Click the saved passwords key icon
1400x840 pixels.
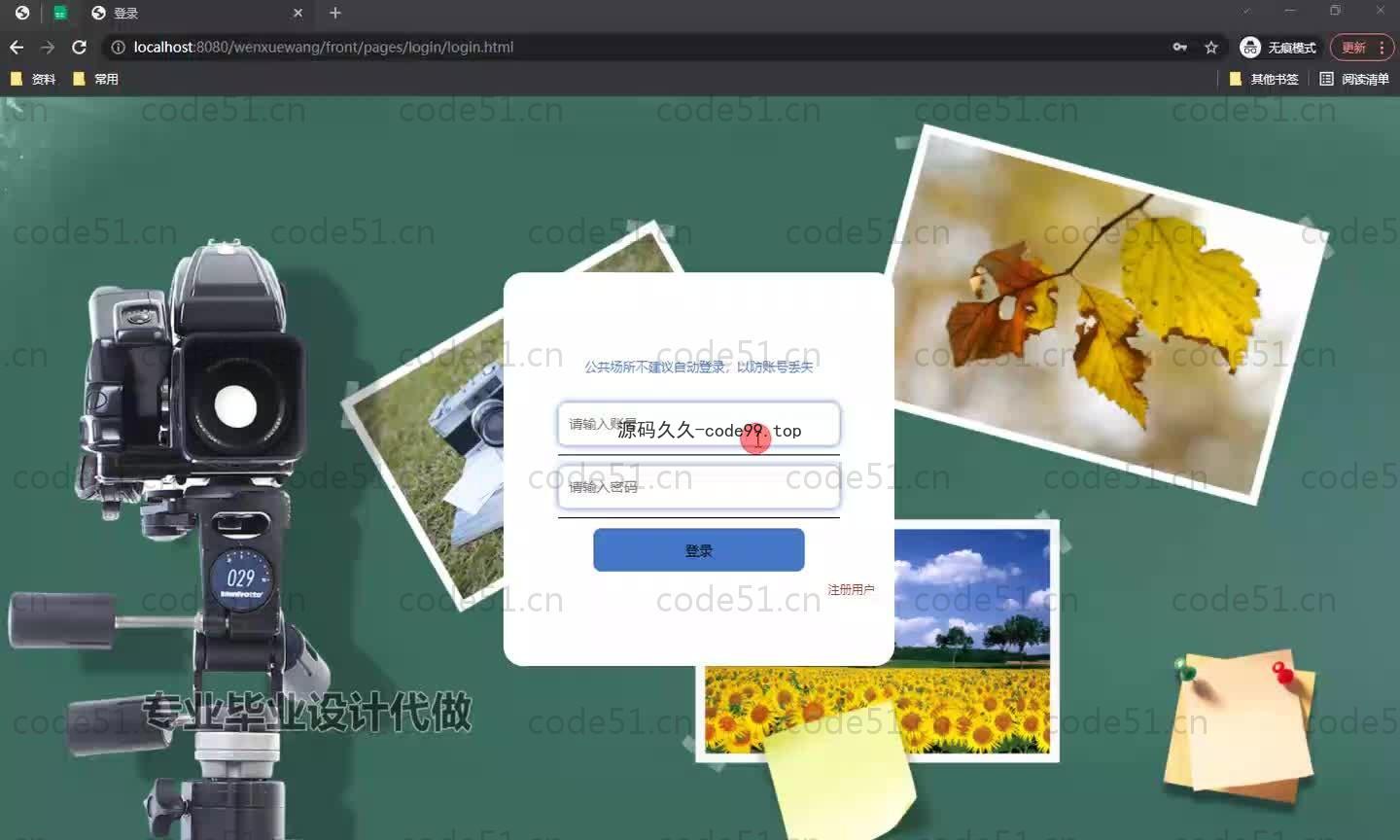[1180, 47]
